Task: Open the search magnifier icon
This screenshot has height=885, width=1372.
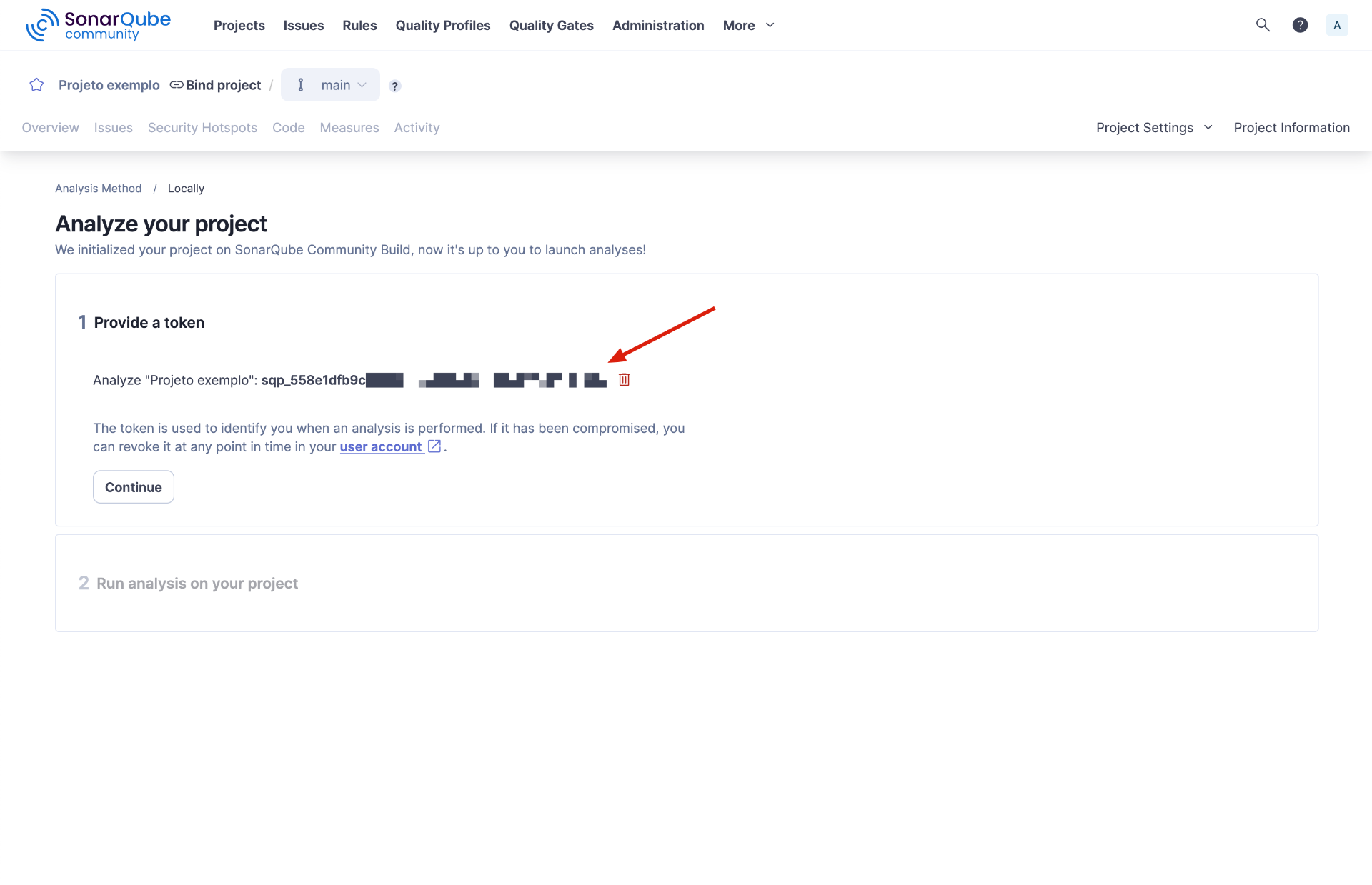Action: click(1263, 25)
